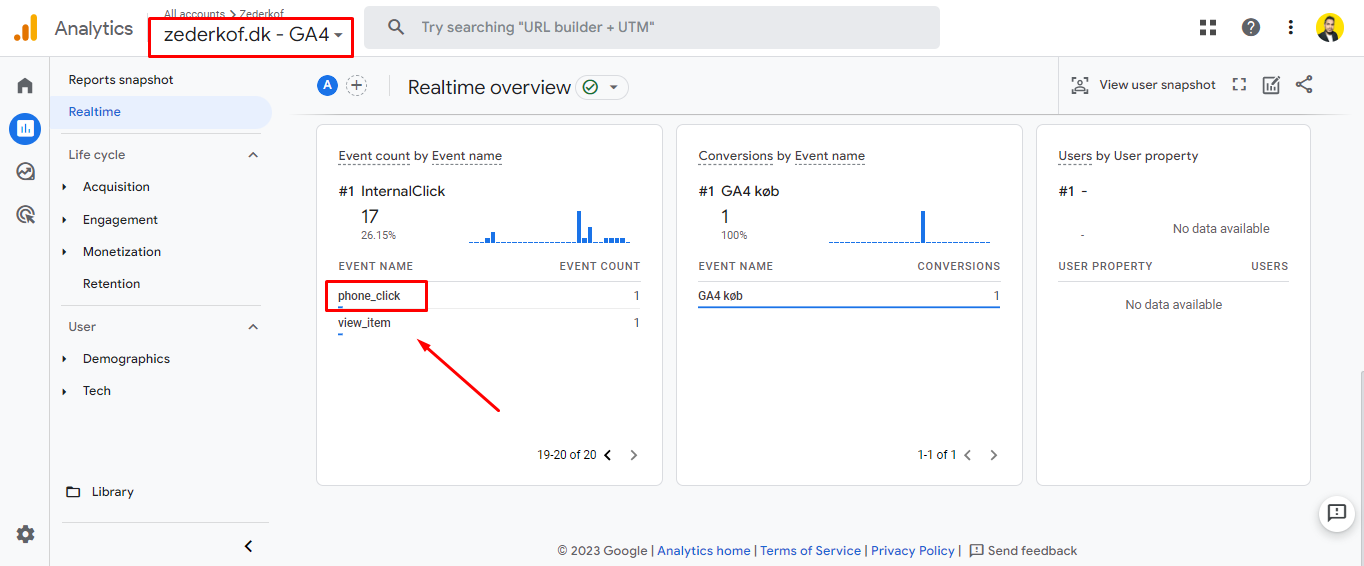Viewport: 1364px width, 566px height.
Task: Collapse the User section
Action: (253, 327)
